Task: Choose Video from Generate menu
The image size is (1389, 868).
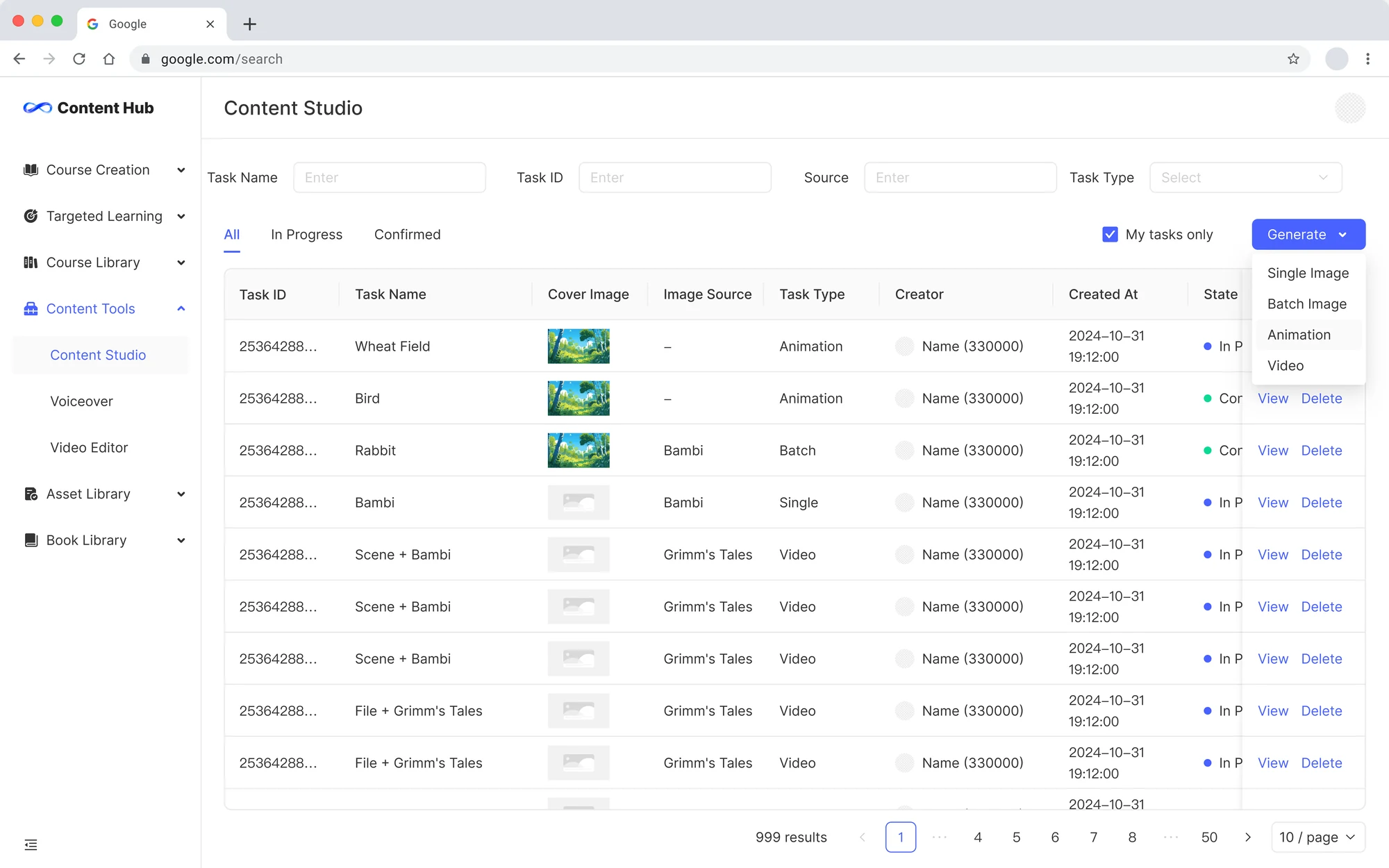Action: (x=1308, y=366)
